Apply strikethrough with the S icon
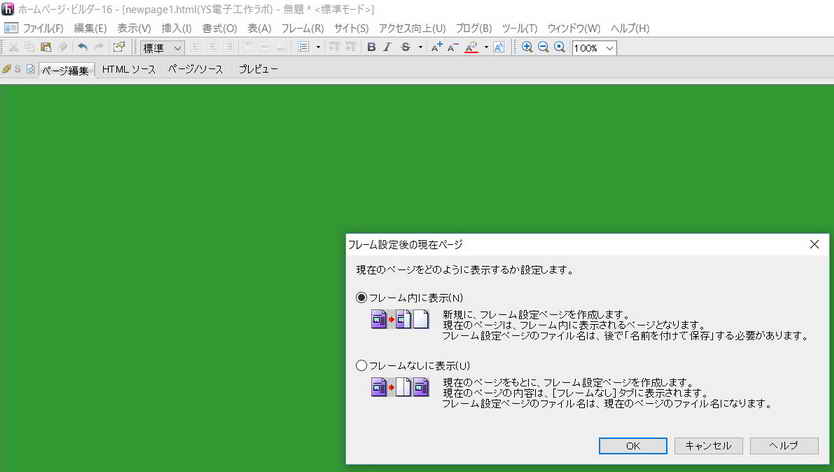834x472 pixels. tap(405, 47)
